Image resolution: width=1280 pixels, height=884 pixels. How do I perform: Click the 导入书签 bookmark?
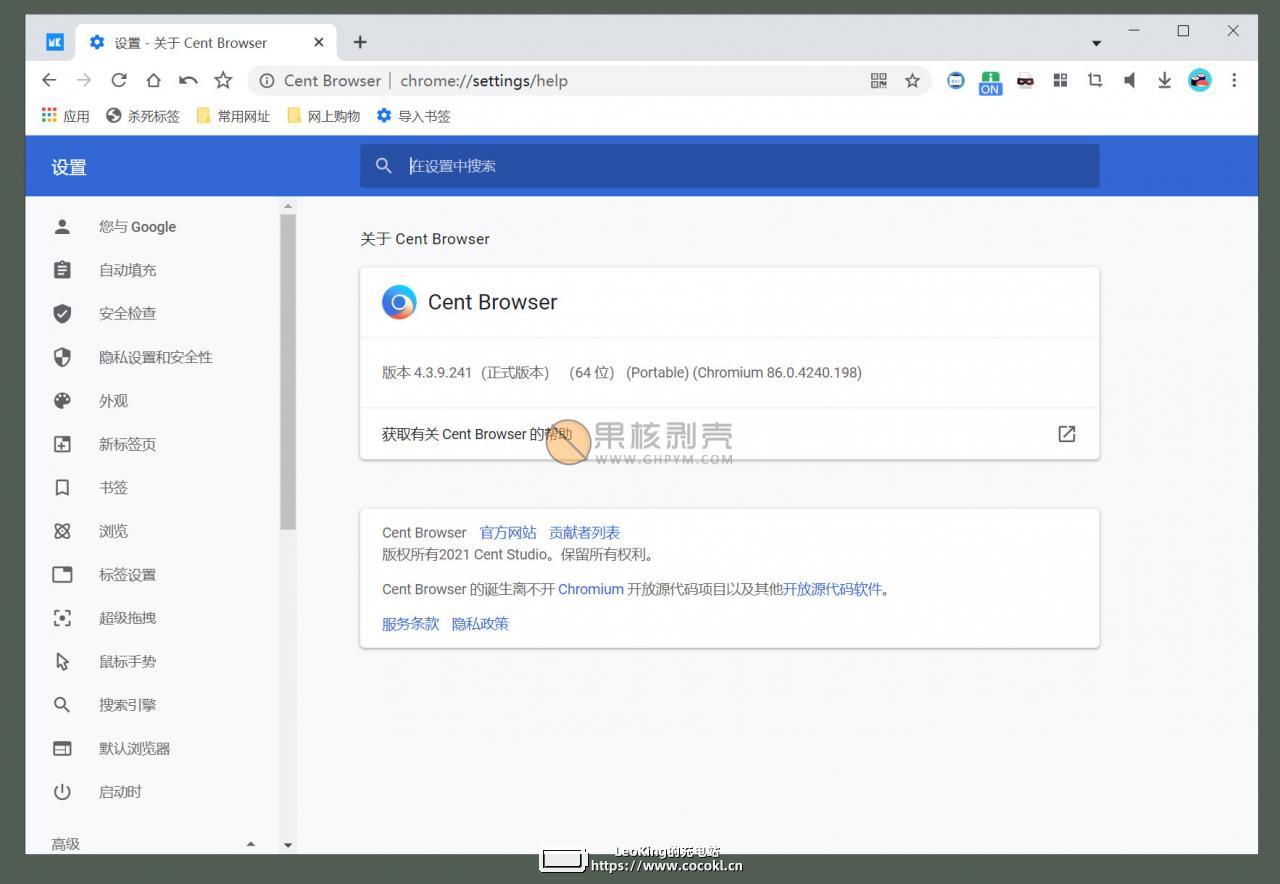coord(413,116)
